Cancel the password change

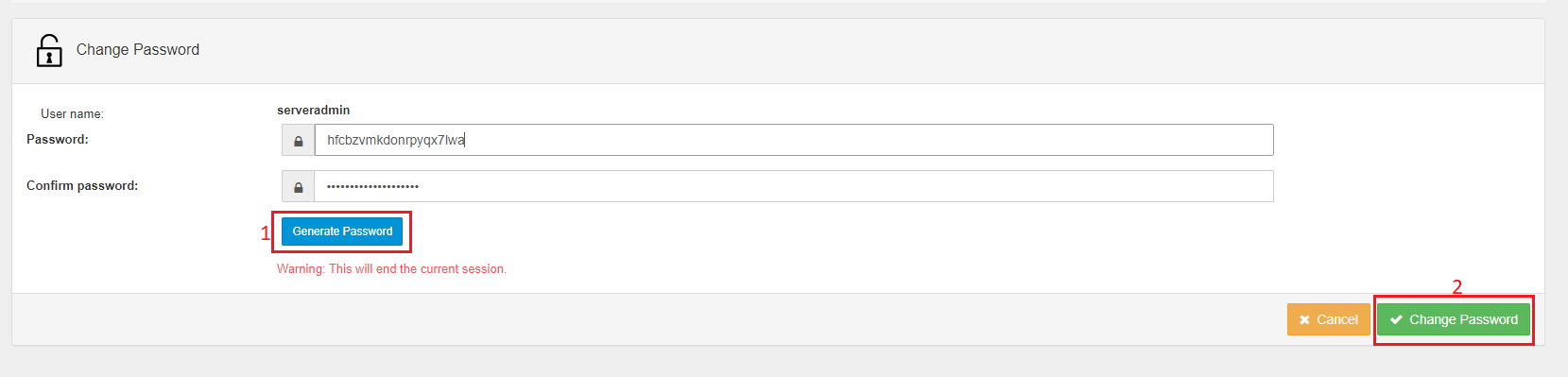(x=1328, y=319)
